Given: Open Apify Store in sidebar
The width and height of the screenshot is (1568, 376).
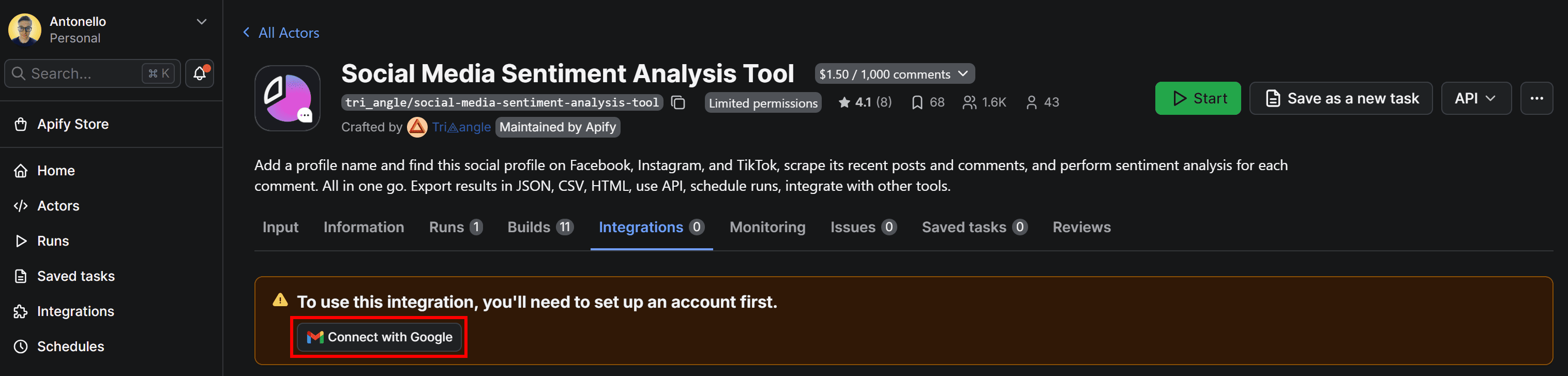Looking at the screenshot, I should tap(72, 124).
